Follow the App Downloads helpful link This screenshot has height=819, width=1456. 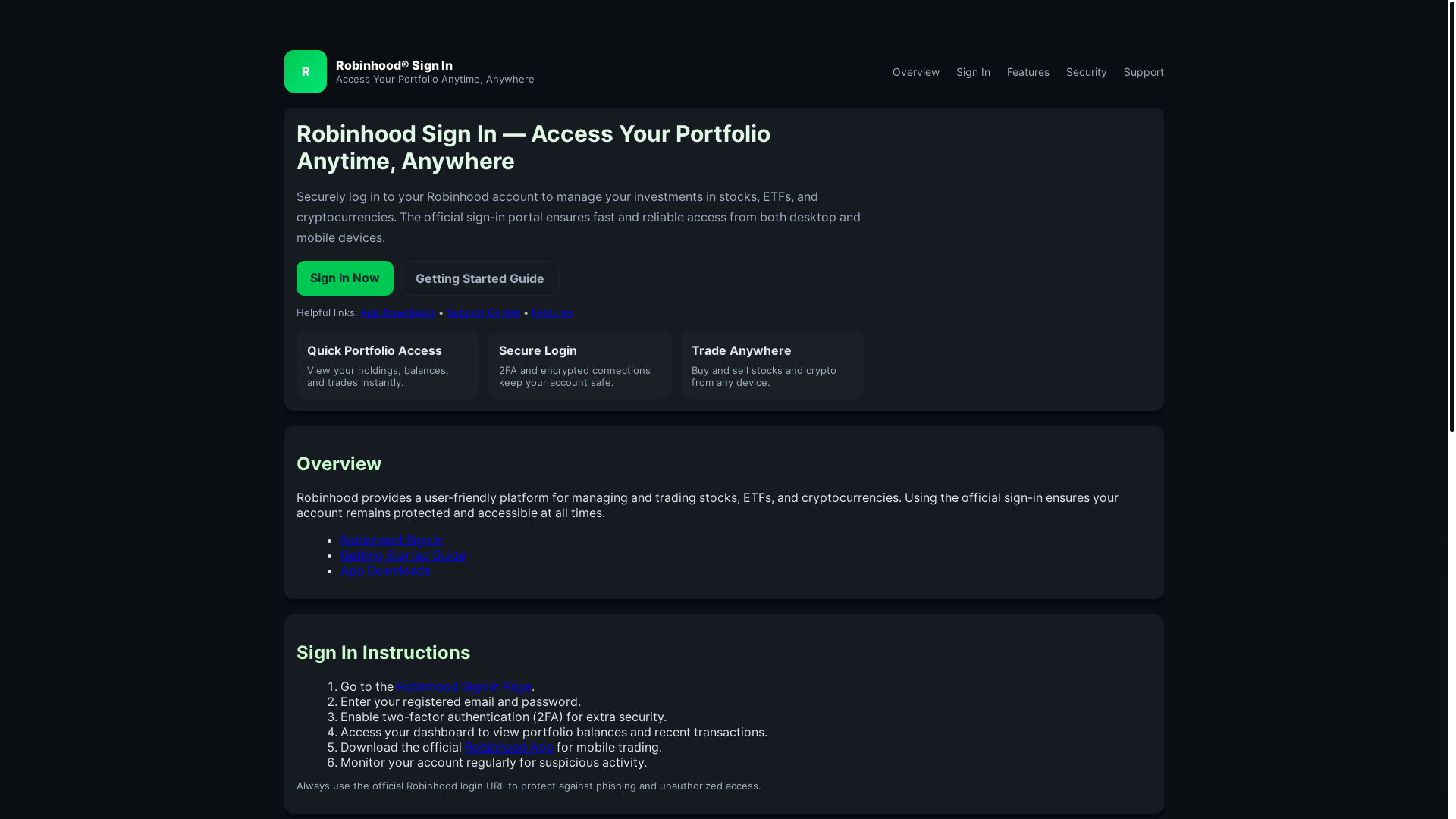(x=398, y=312)
